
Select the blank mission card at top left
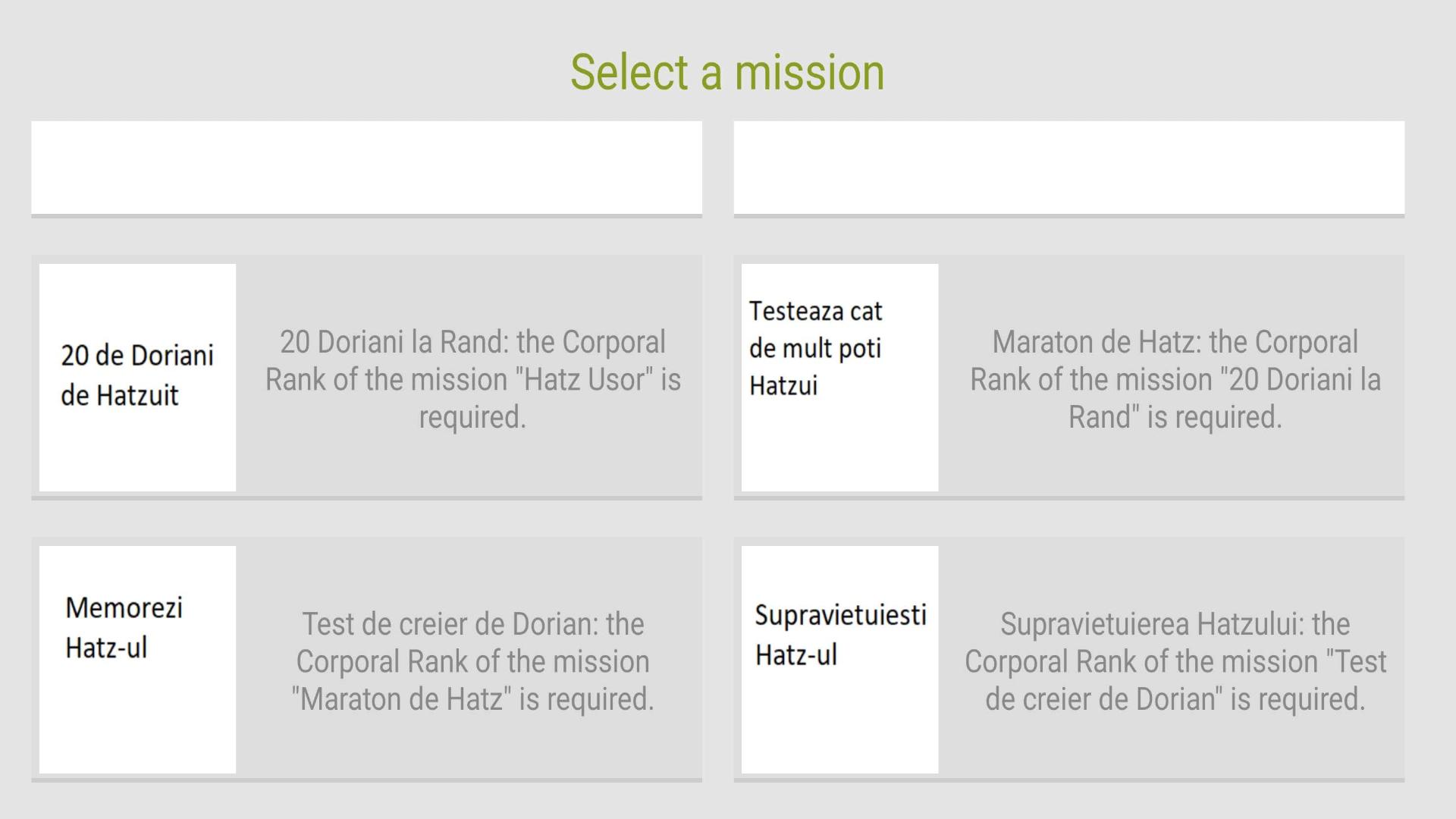[x=366, y=168]
